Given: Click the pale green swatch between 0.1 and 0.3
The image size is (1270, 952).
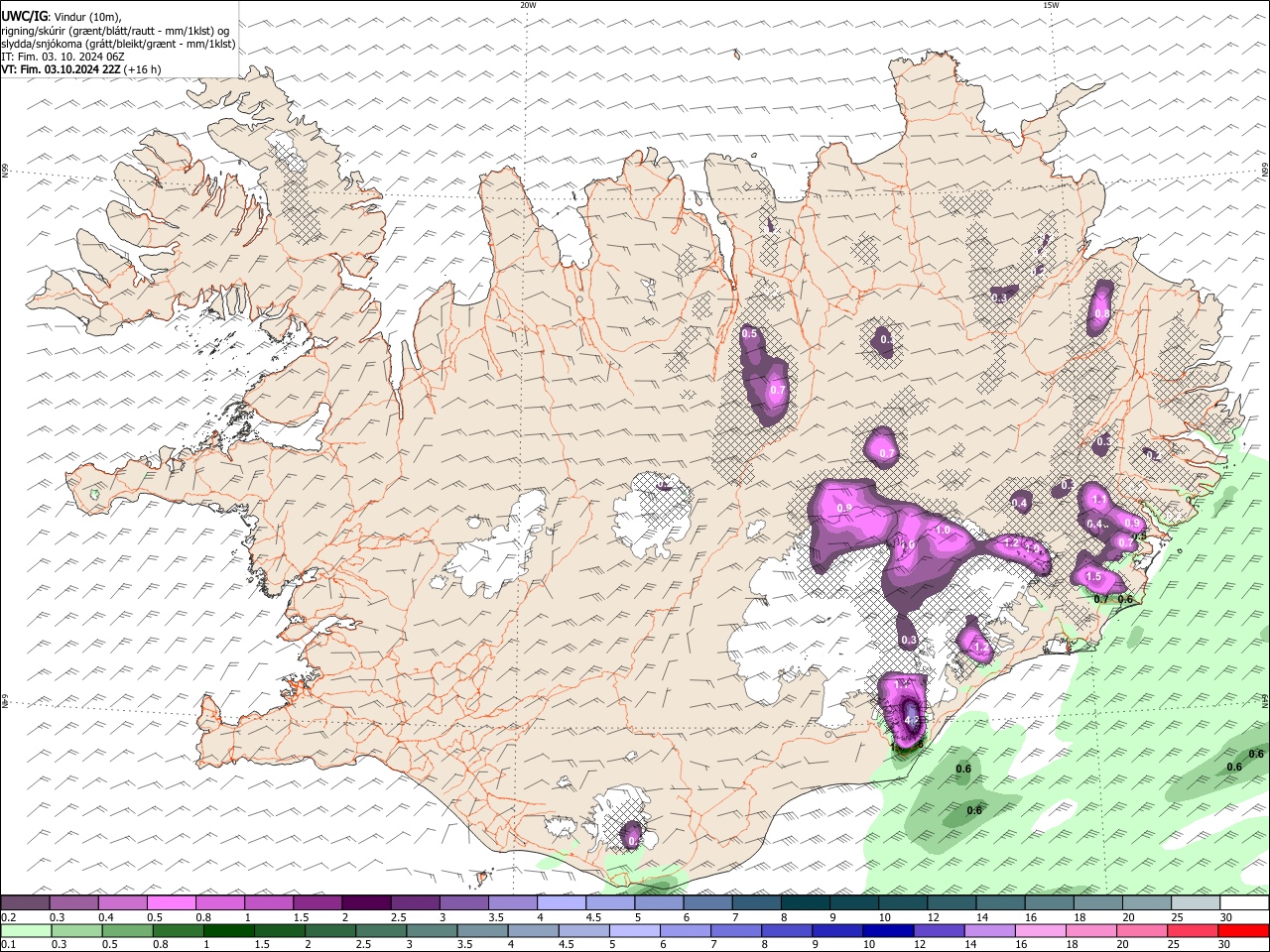Looking at the screenshot, I should pyautogui.click(x=26, y=931).
